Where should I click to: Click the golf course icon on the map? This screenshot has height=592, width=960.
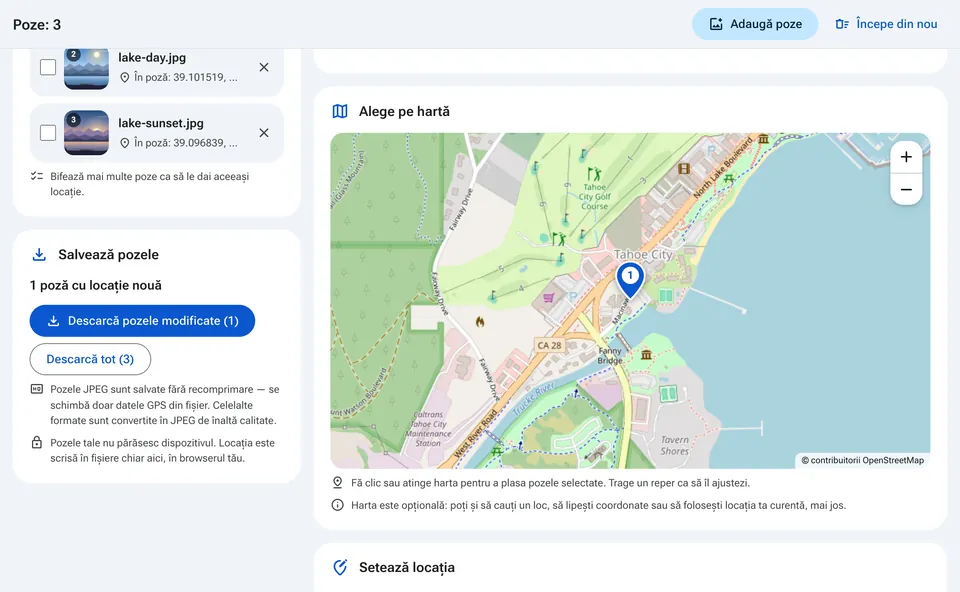(x=594, y=174)
